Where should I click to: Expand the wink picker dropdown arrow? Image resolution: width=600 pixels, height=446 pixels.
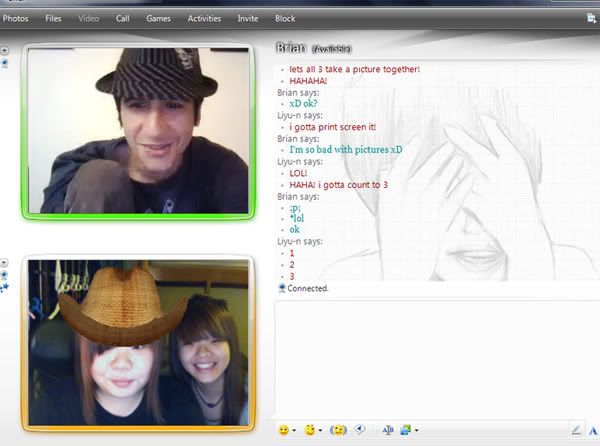(320, 431)
